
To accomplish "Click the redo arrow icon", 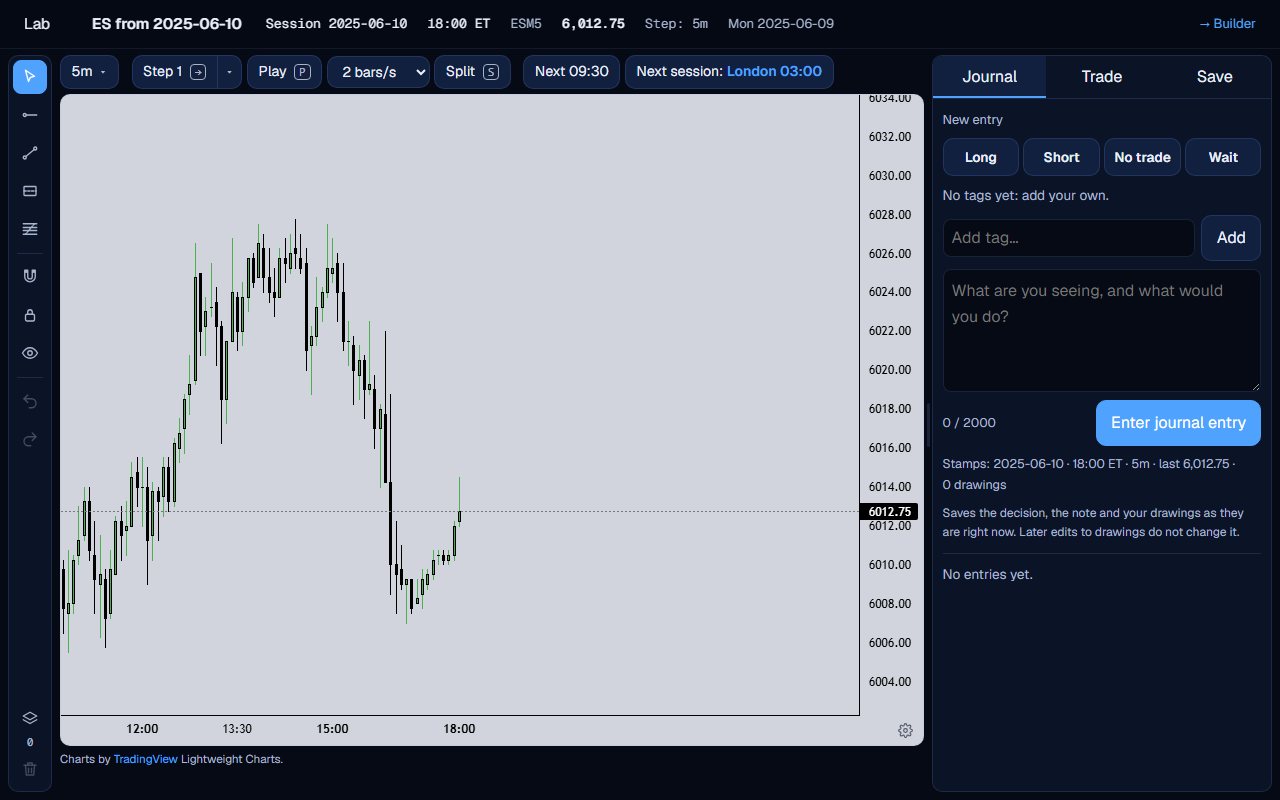I will coord(30,439).
